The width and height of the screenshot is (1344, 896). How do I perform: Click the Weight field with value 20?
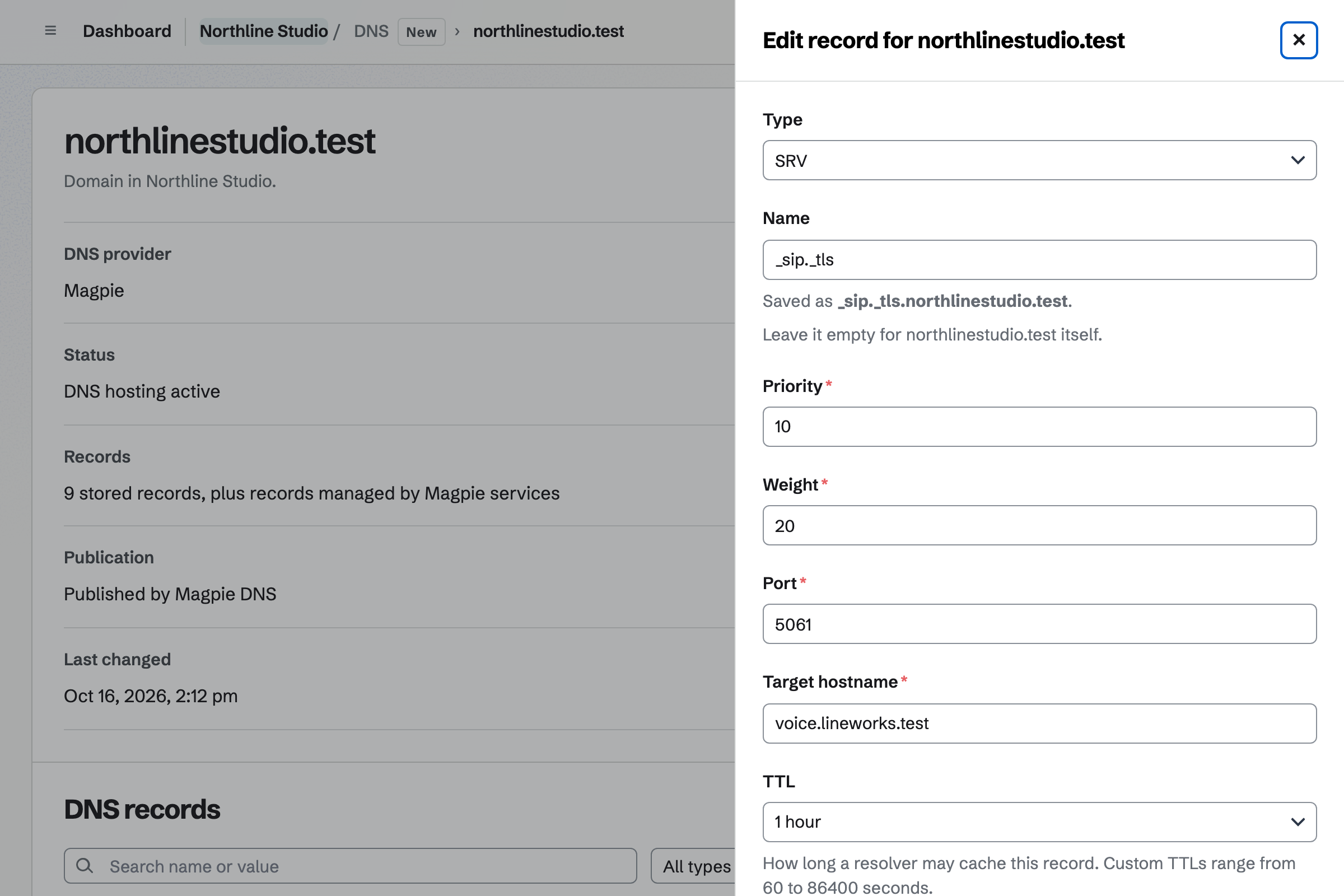click(1039, 525)
